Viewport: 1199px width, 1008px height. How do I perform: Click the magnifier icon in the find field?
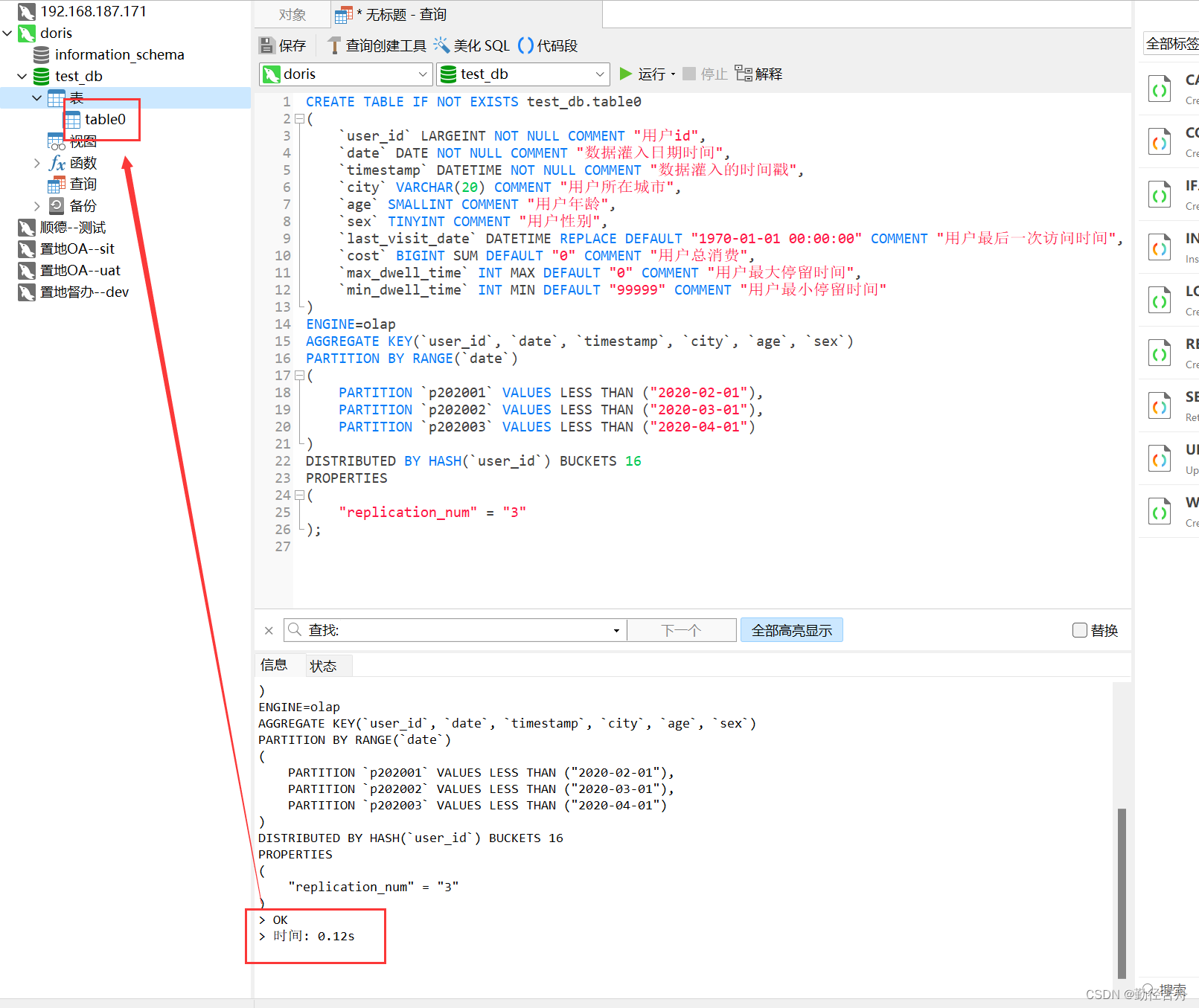click(295, 629)
